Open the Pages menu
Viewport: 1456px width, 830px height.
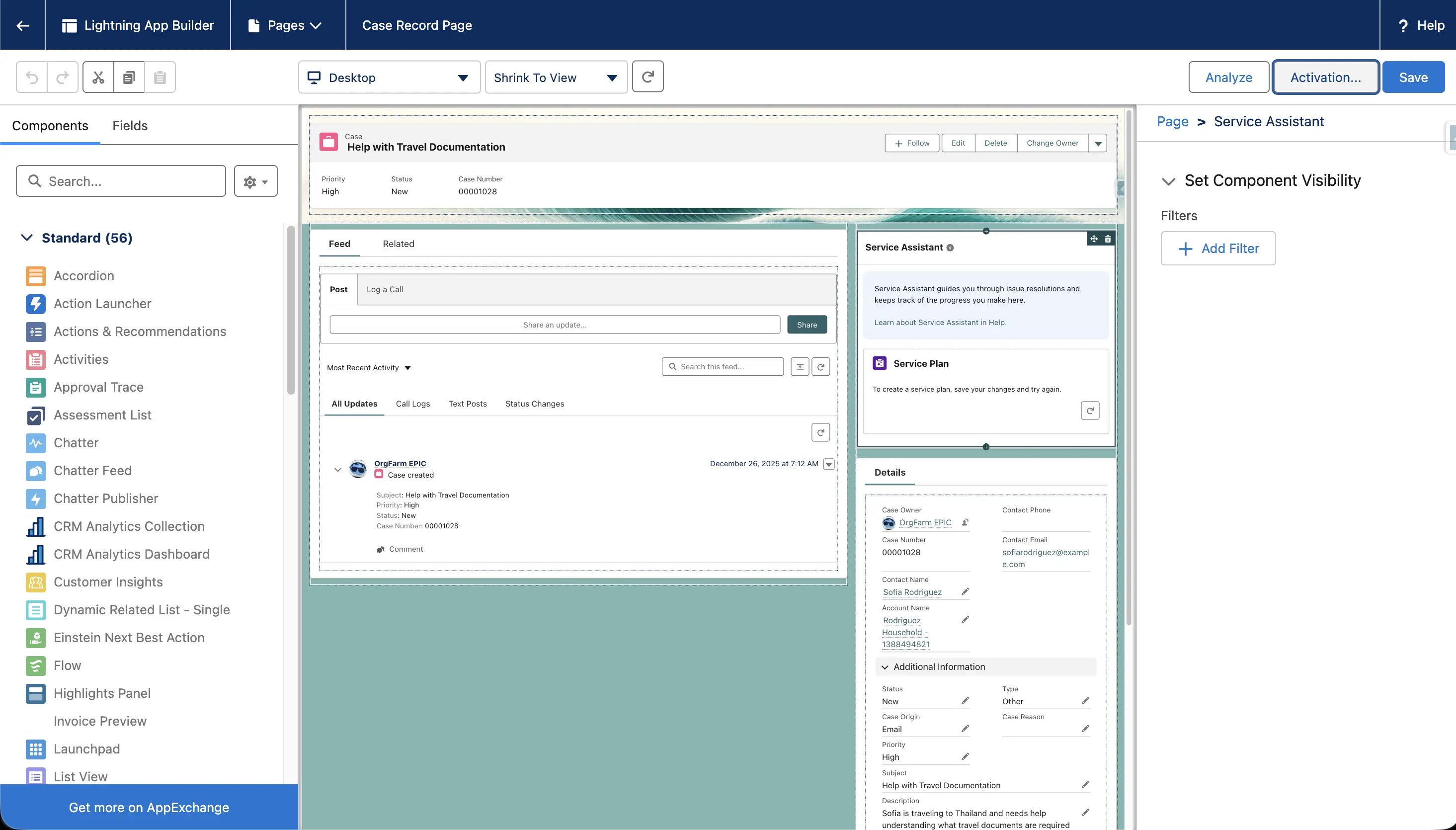pos(286,25)
